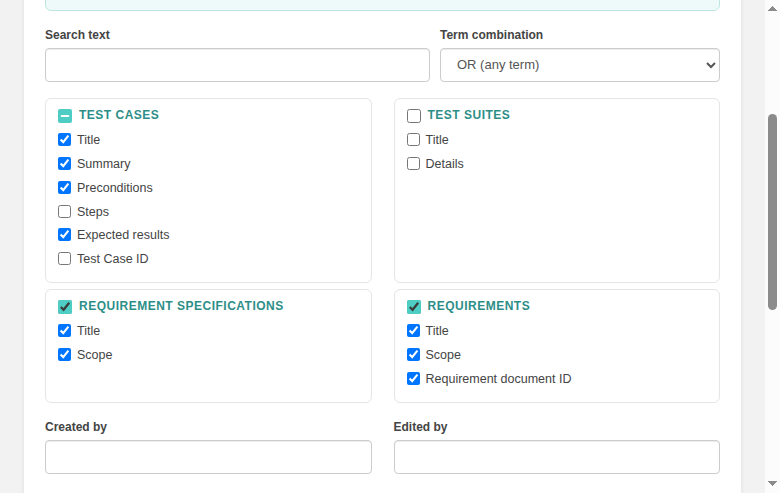Click the REQUIREMENT SPECIFICATIONS heading label

click(x=181, y=306)
